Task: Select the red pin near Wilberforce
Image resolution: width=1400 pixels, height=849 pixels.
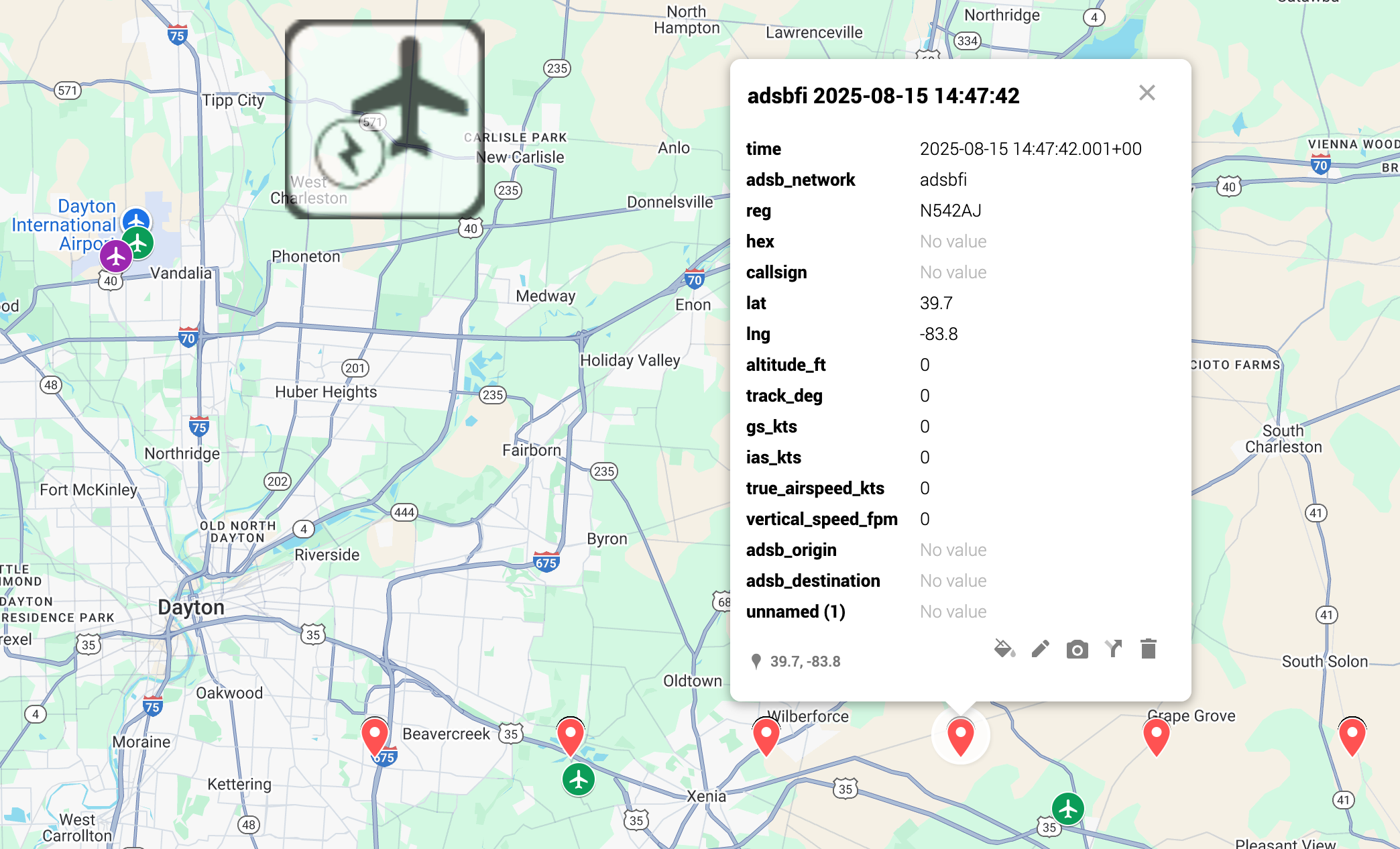Action: tap(766, 735)
